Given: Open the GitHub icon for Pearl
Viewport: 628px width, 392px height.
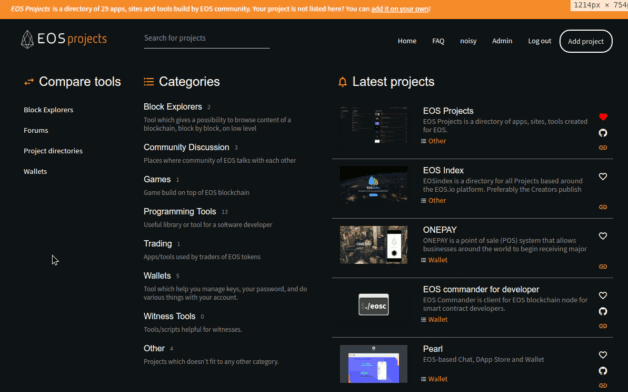Looking at the screenshot, I should tap(603, 371).
